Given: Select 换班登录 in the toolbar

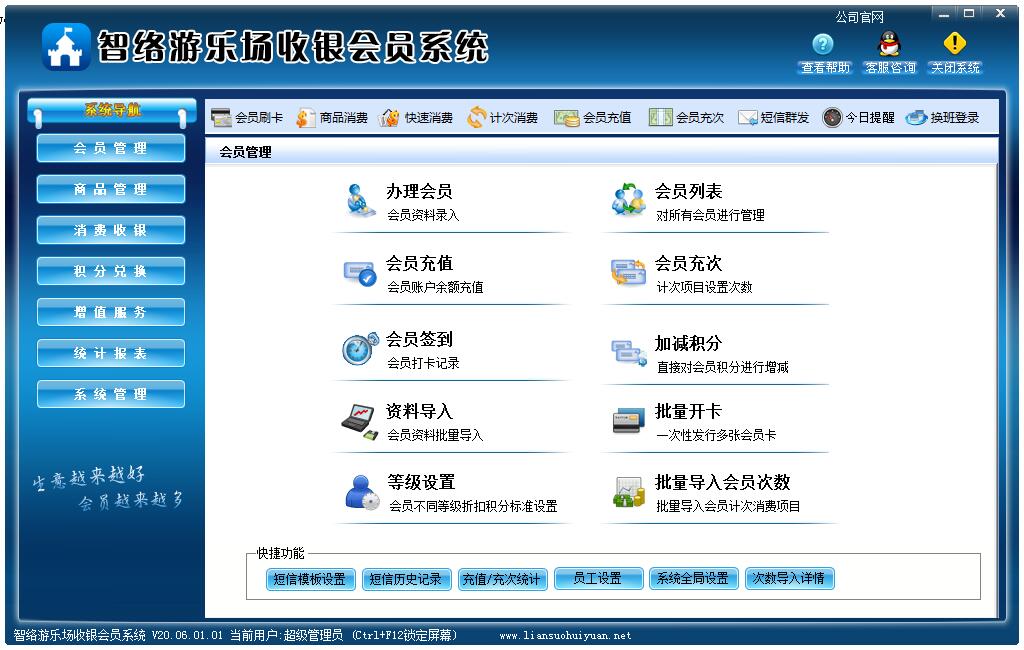Looking at the screenshot, I should pos(942,118).
